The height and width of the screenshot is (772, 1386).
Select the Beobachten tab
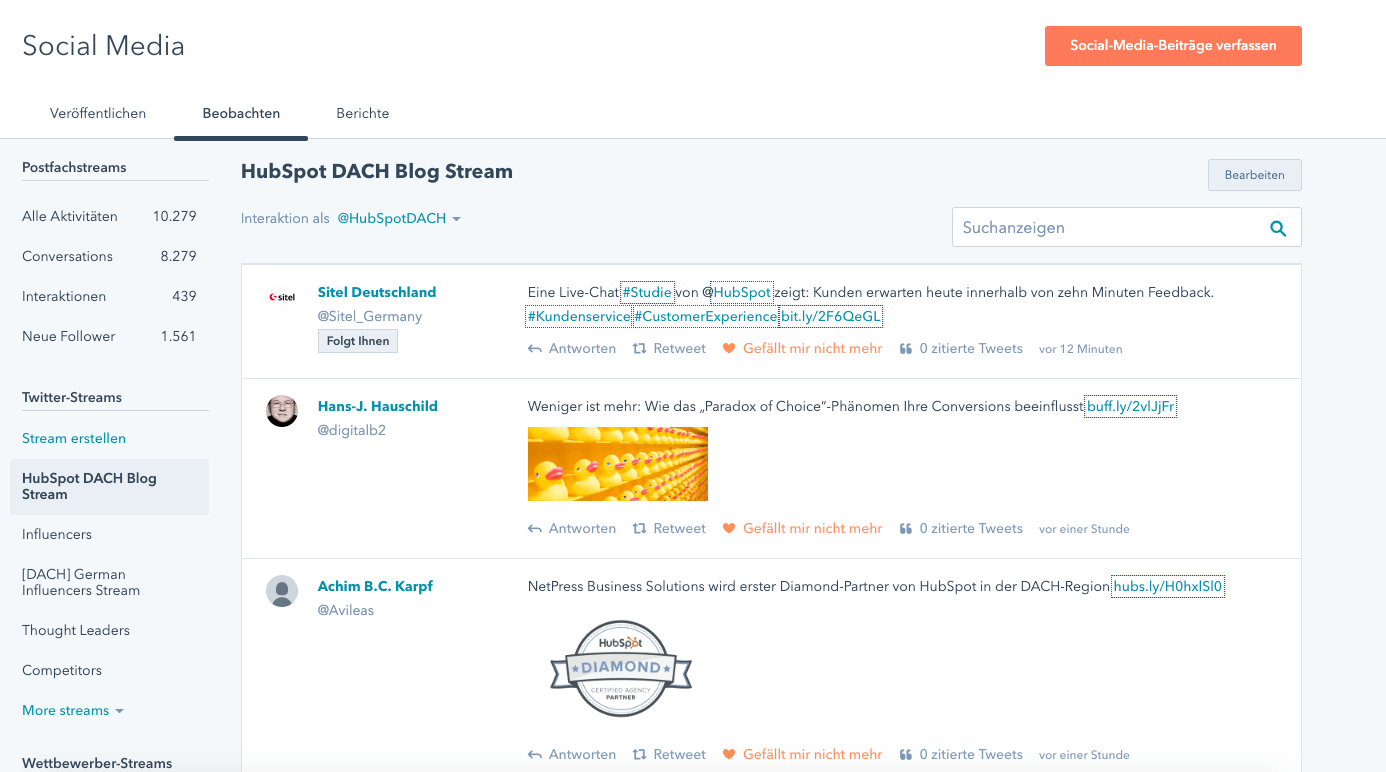[241, 114]
